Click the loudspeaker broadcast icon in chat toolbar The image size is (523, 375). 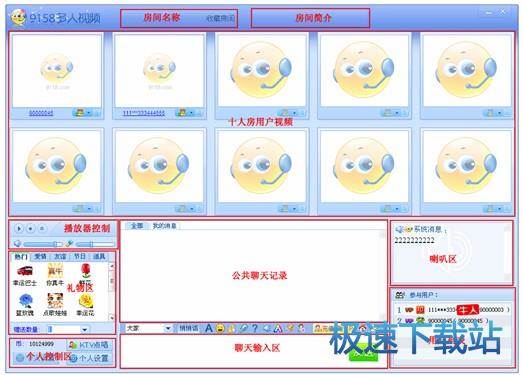tap(267, 329)
